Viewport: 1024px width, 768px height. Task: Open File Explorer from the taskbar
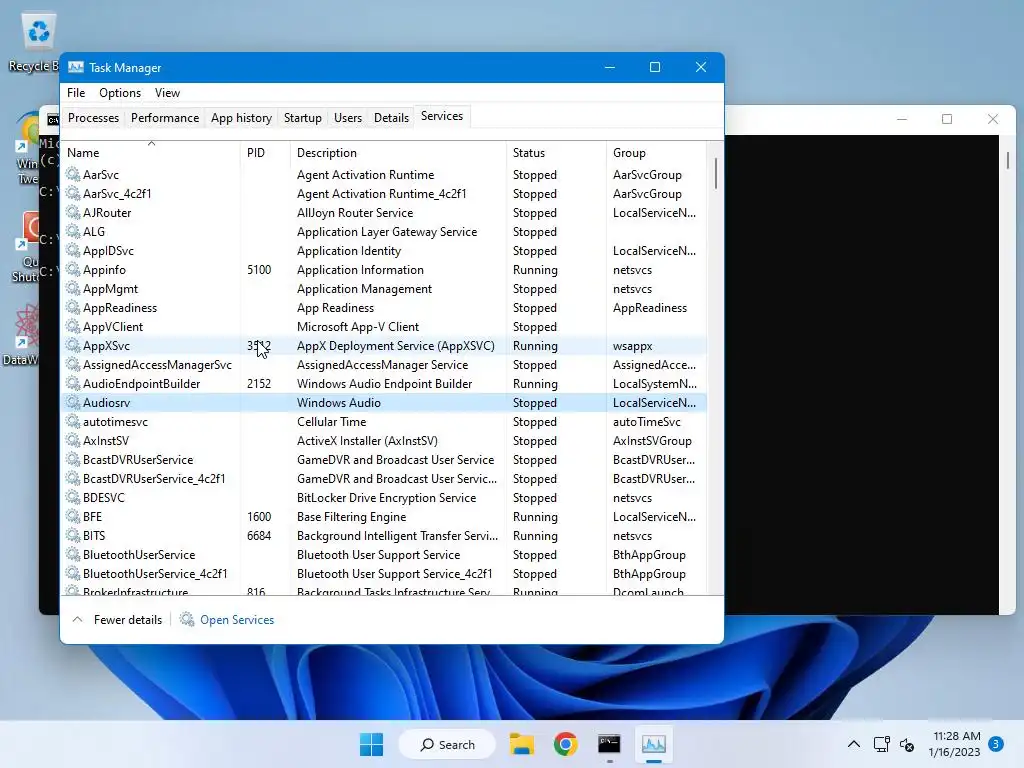522,744
